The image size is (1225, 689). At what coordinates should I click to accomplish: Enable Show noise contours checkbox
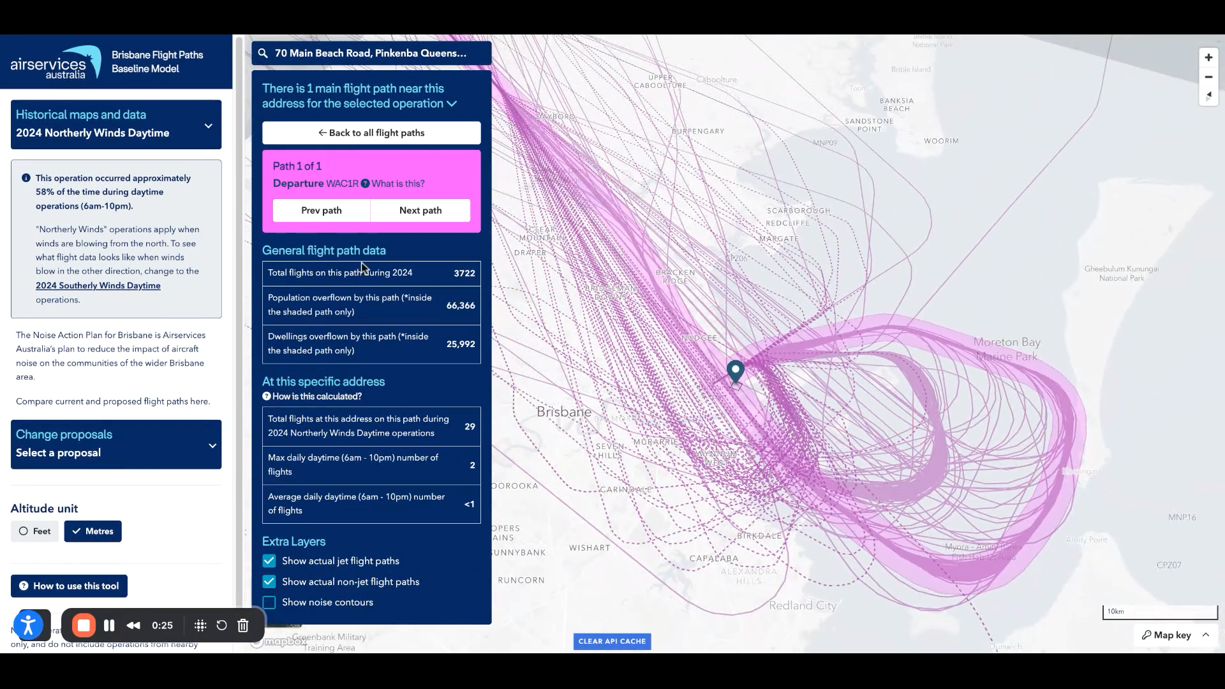[269, 603]
